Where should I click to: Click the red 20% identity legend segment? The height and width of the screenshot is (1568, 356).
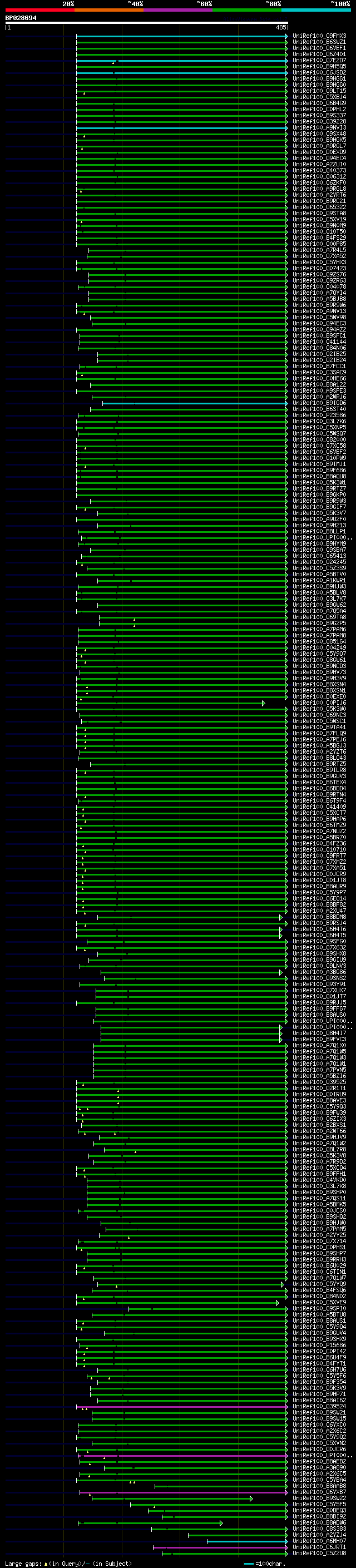[x=39, y=11]
